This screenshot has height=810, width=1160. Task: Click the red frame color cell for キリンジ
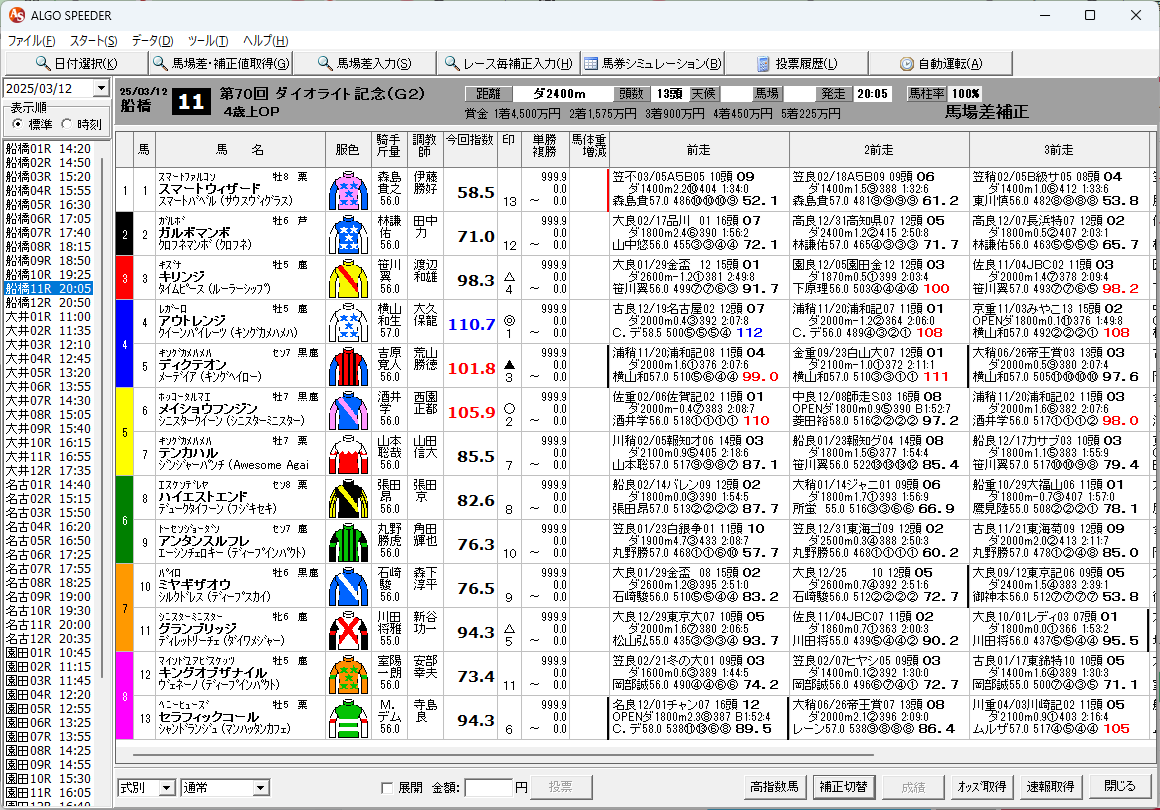(x=124, y=278)
